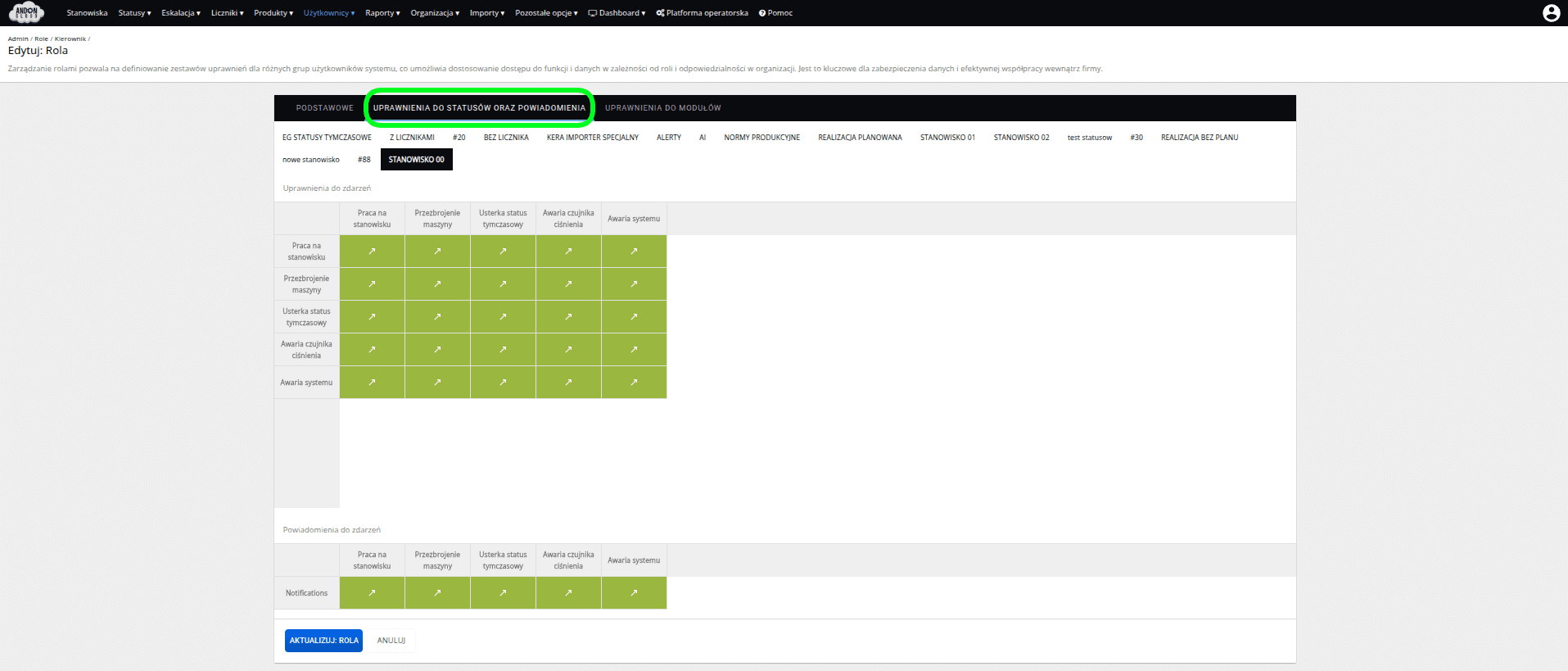The height and width of the screenshot is (671, 1568).
Task: Click the Andon Cloud logo
Action: [27, 13]
